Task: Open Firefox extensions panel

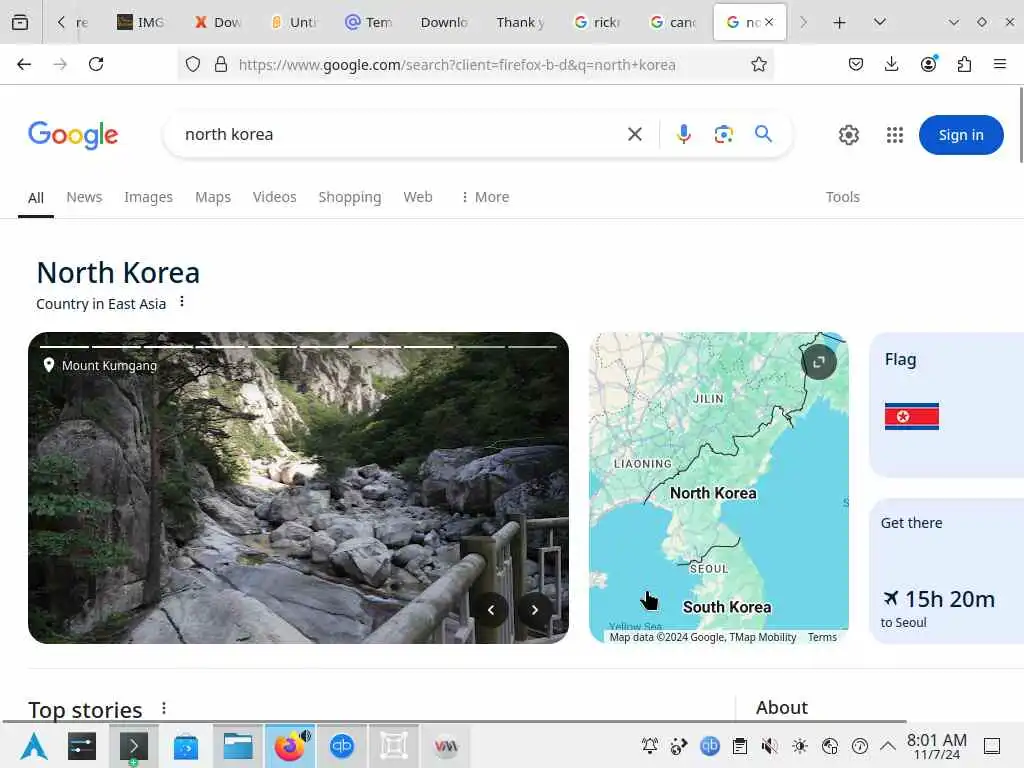Action: (964, 64)
